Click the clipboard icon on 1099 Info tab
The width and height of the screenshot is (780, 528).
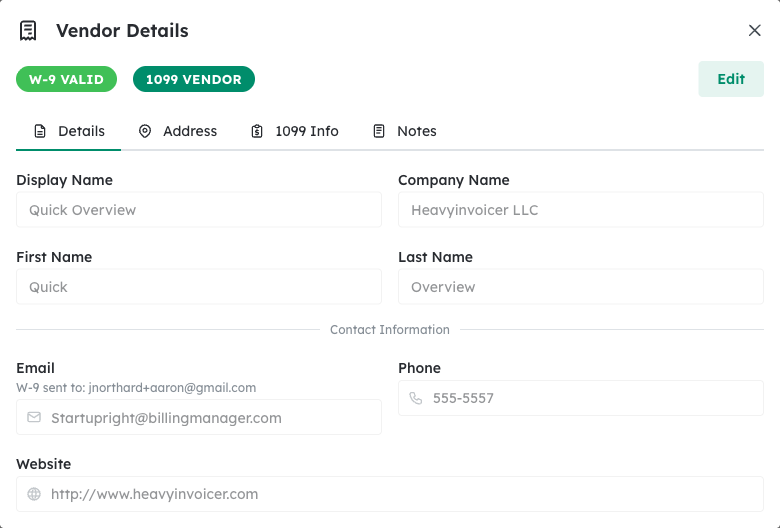coord(257,131)
